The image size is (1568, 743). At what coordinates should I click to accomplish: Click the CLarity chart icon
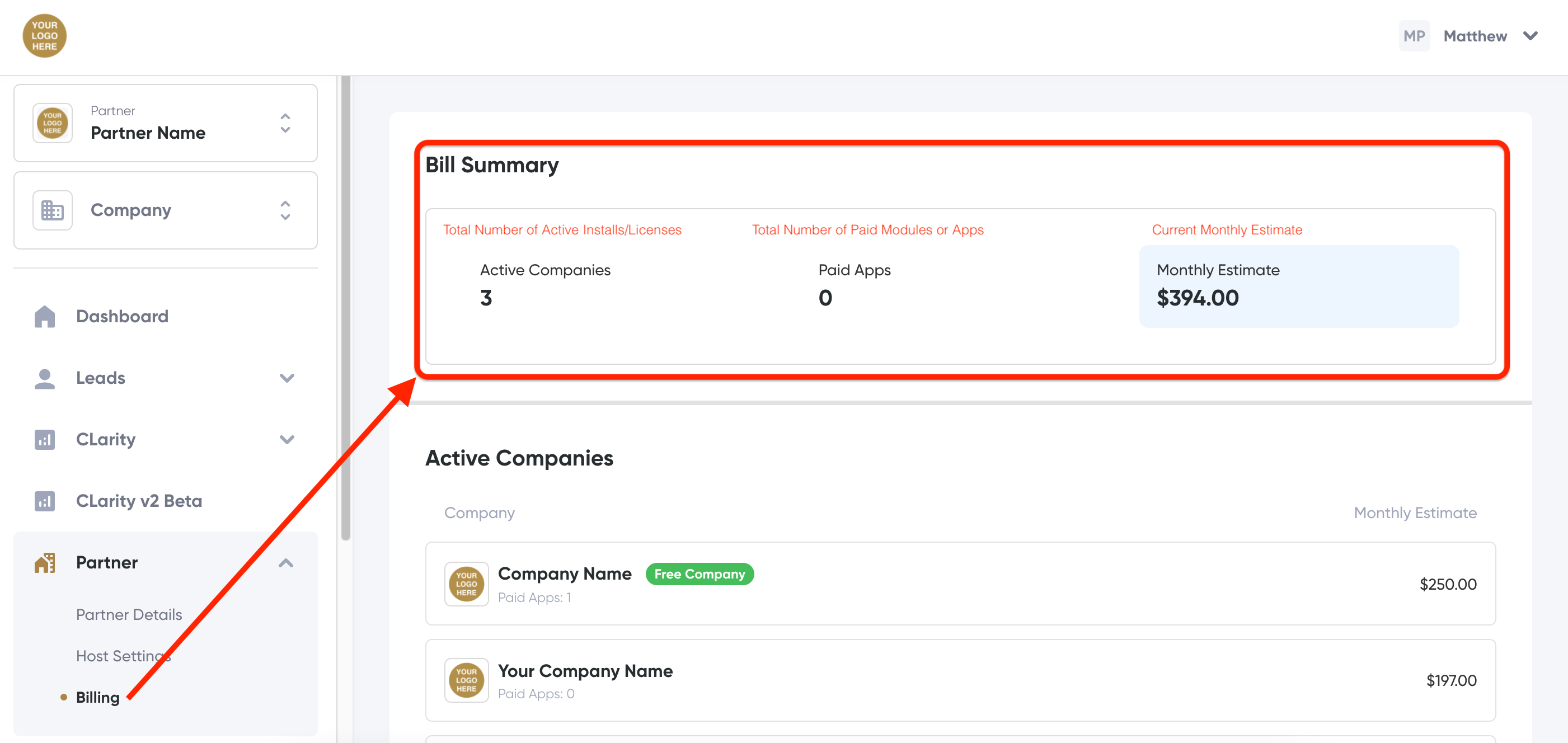(44, 439)
